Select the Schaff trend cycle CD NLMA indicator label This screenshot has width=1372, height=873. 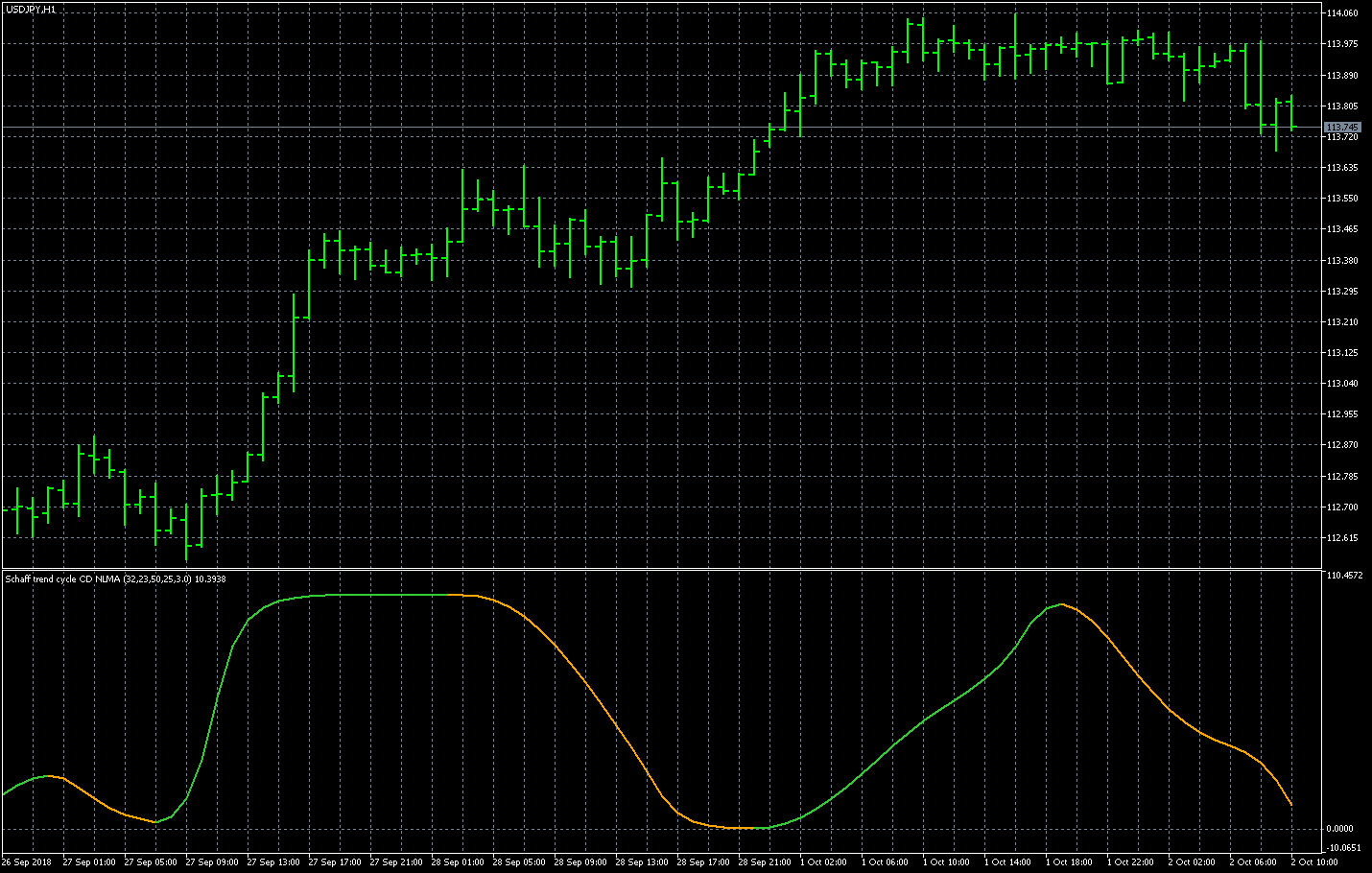tap(115, 579)
